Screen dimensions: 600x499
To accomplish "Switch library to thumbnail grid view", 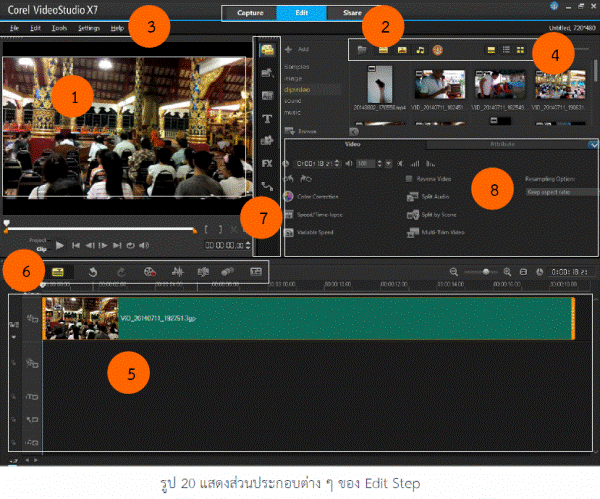I will pos(520,50).
